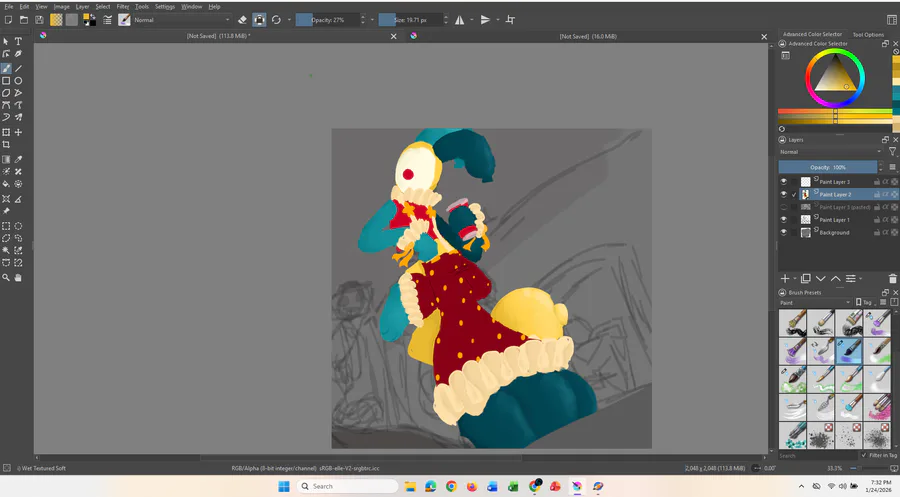Open the Settings menu
Image resolution: width=900 pixels, height=497 pixels.
click(x=165, y=7)
